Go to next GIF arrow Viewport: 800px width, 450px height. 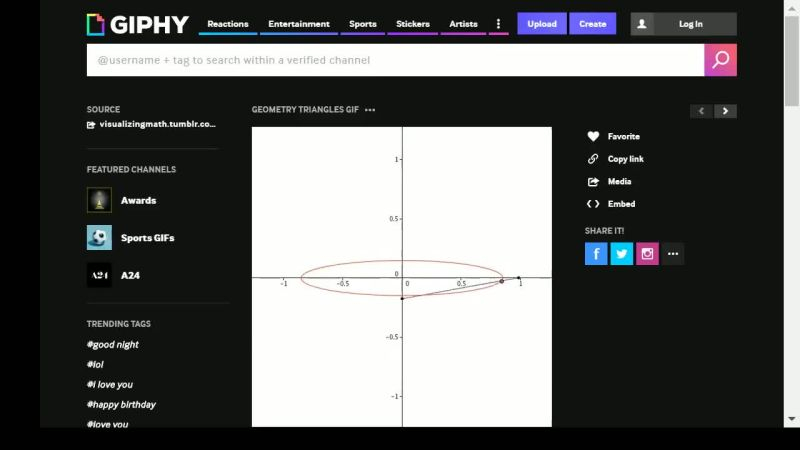pyautogui.click(x=726, y=111)
